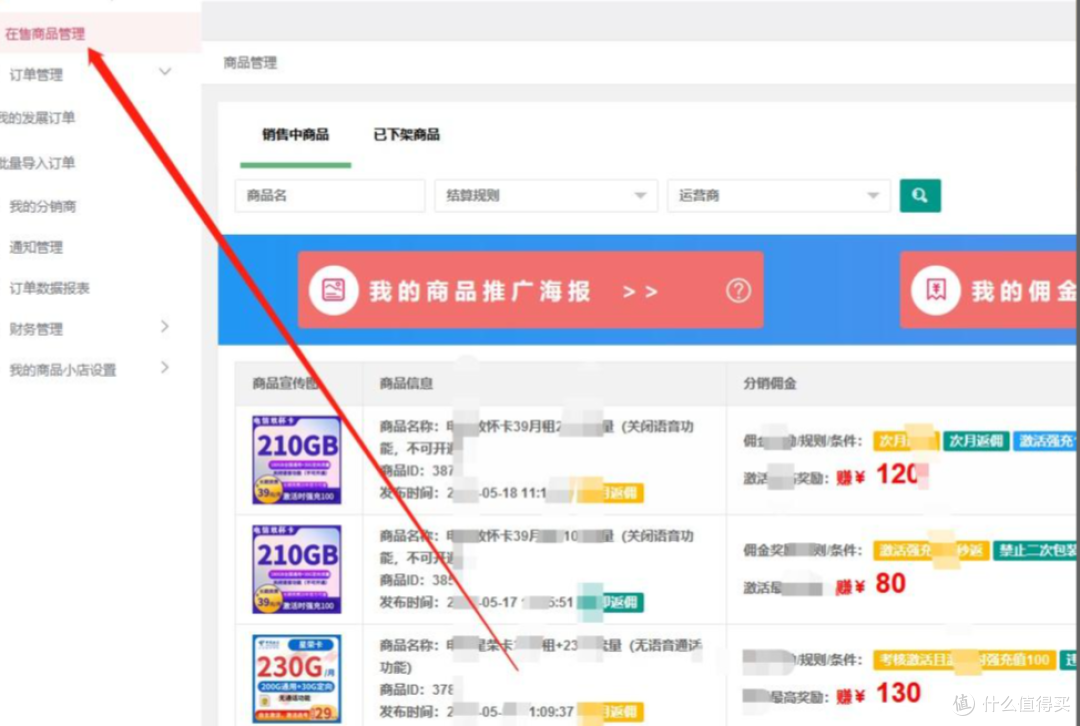Expand the 订单管理 sidebar menu

[37, 74]
